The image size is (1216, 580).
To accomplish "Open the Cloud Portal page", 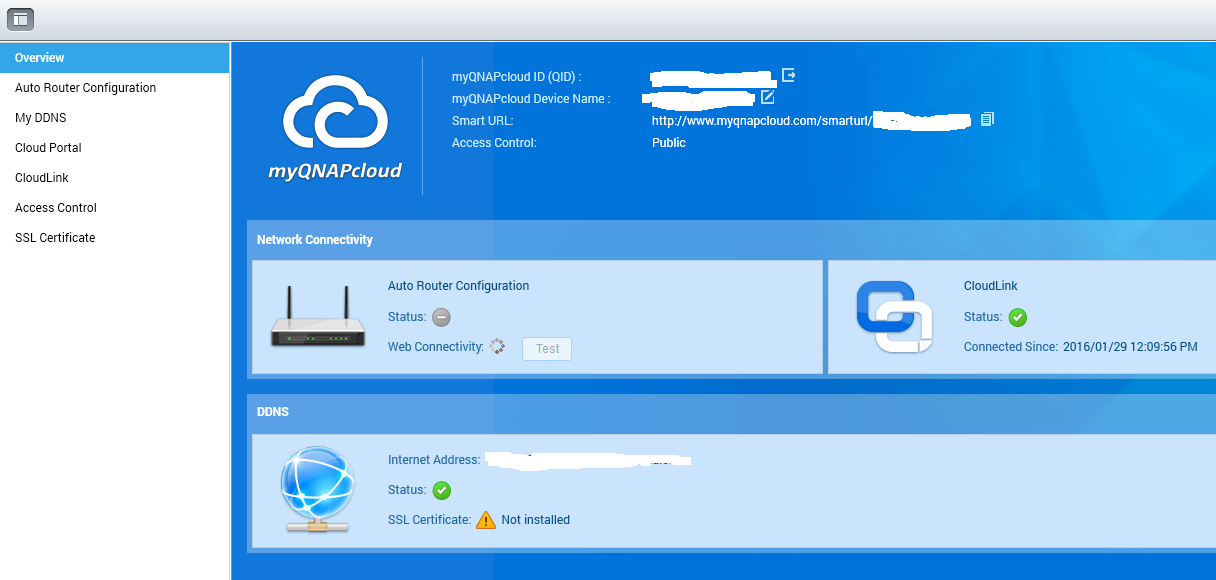I will tap(48, 148).
